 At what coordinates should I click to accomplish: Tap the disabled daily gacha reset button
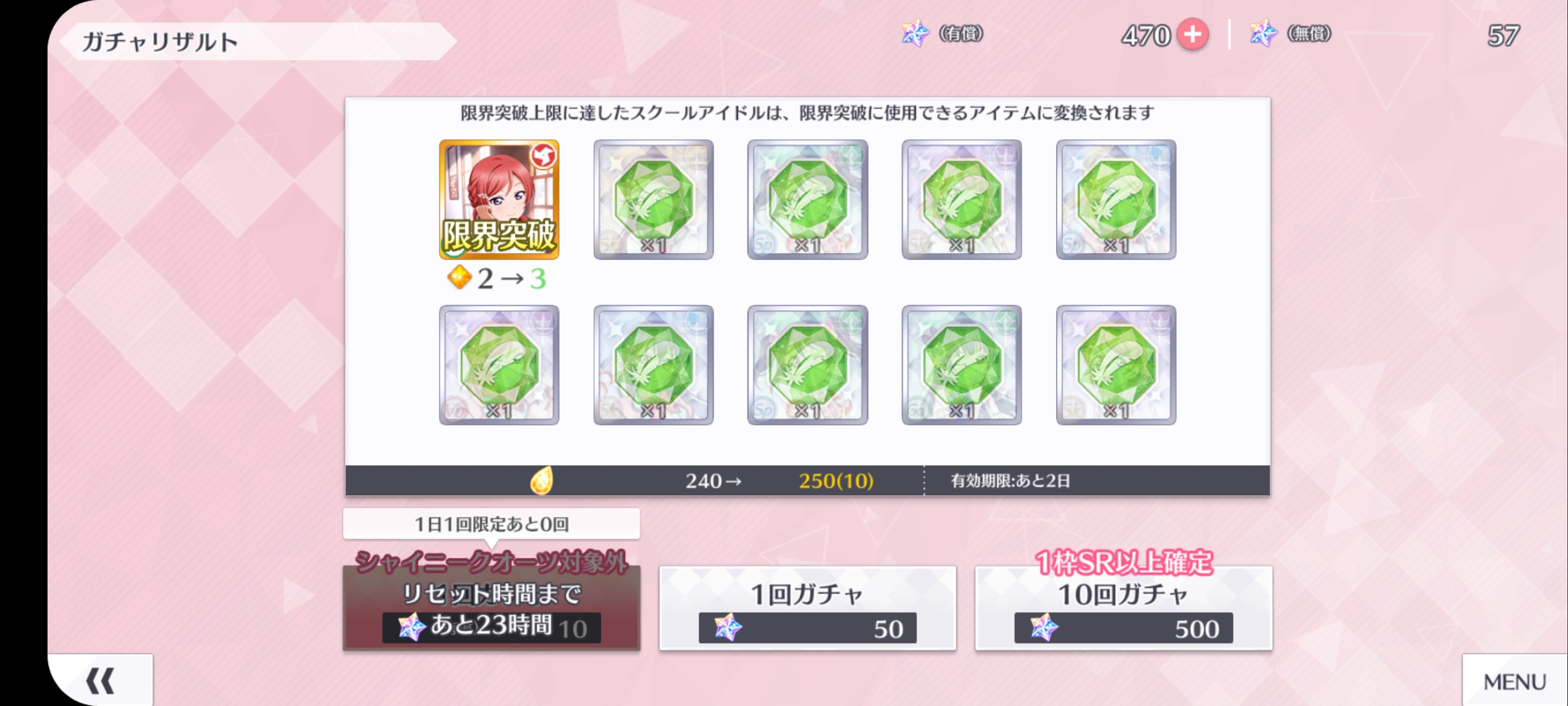pos(491,608)
